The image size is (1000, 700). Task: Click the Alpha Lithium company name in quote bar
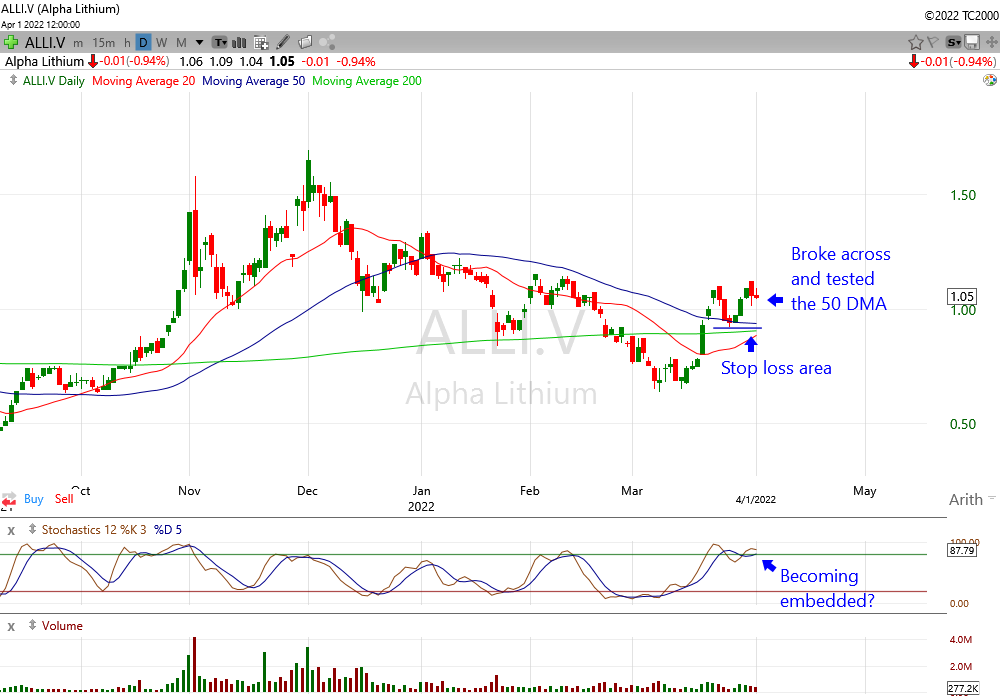tap(44, 62)
